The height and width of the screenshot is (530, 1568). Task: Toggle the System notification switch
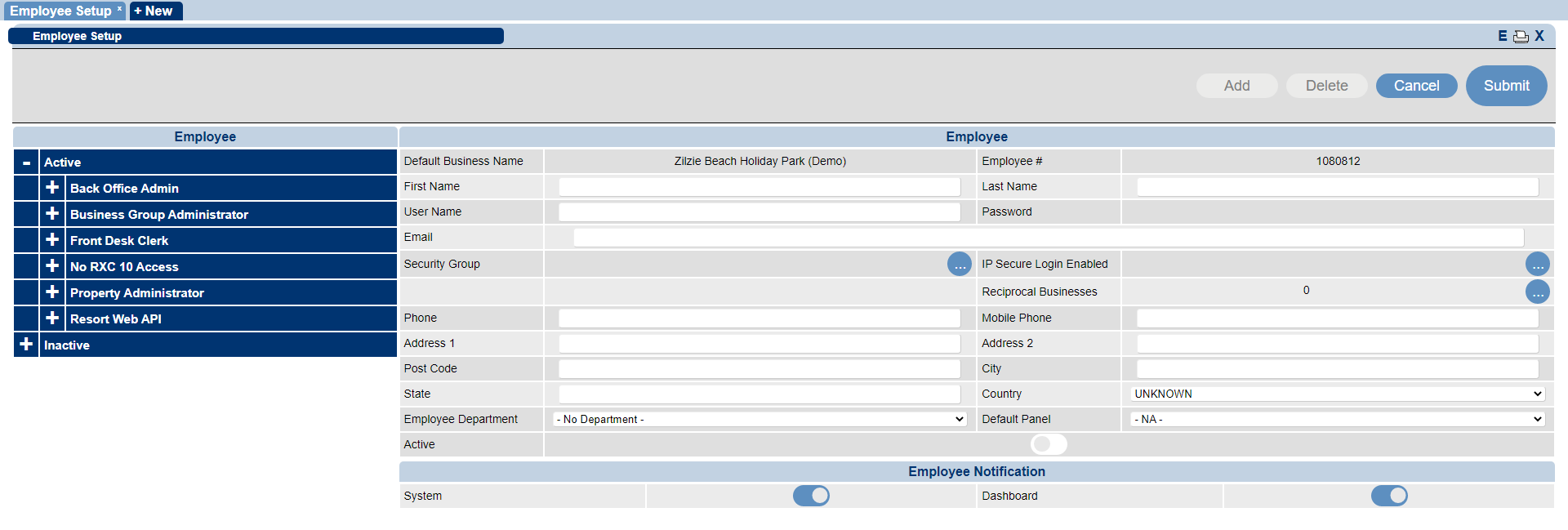coord(811,496)
